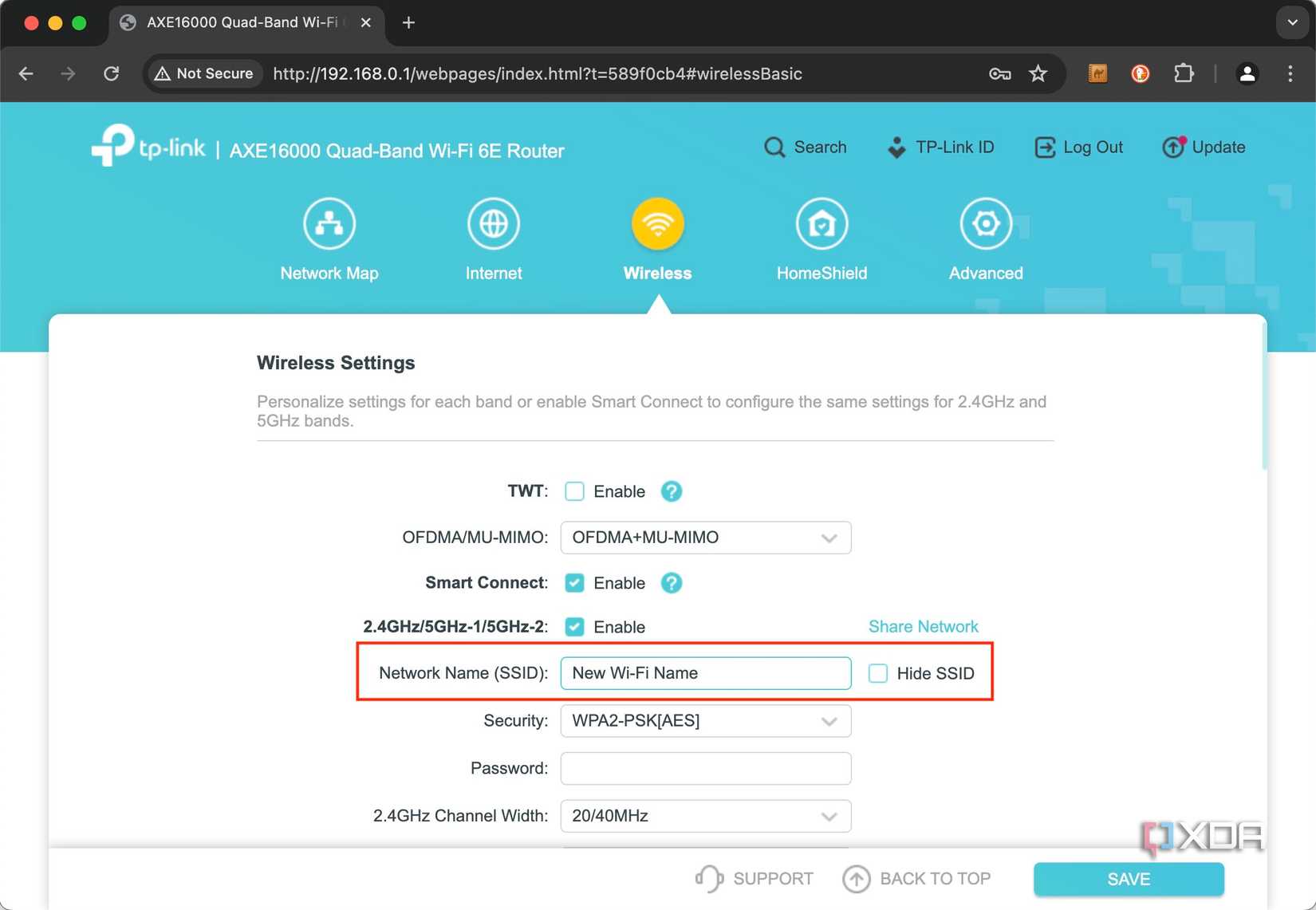Open the Advanced settings section
Image resolution: width=1316 pixels, height=910 pixels.
pos(986,238)
